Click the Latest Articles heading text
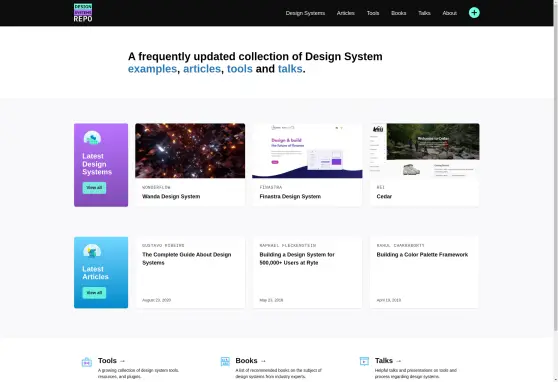Image resolution: width=558 pixels, height=382 pixels. point(95,273)
